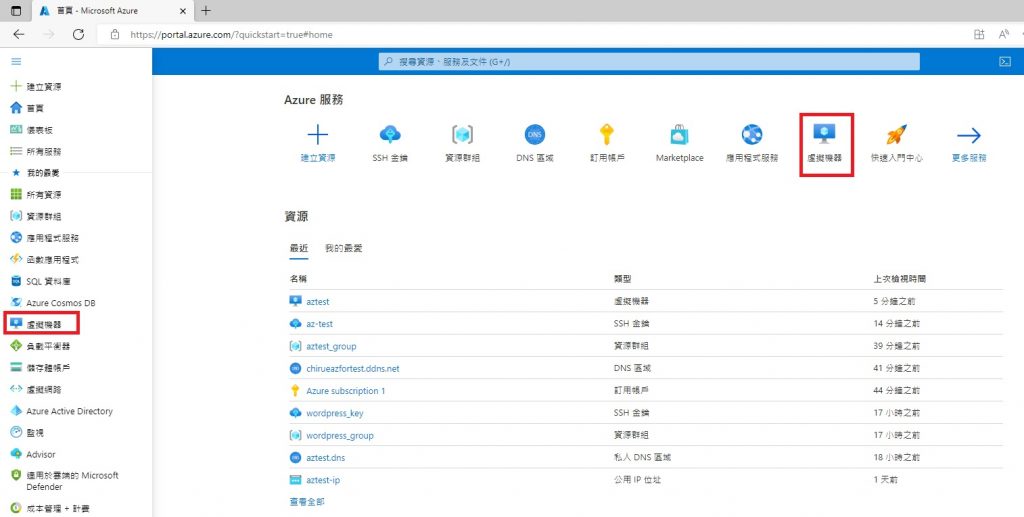Open 監視 in sidebar
The height and width of the screenshot is (517, 1024).
[35, 433]
